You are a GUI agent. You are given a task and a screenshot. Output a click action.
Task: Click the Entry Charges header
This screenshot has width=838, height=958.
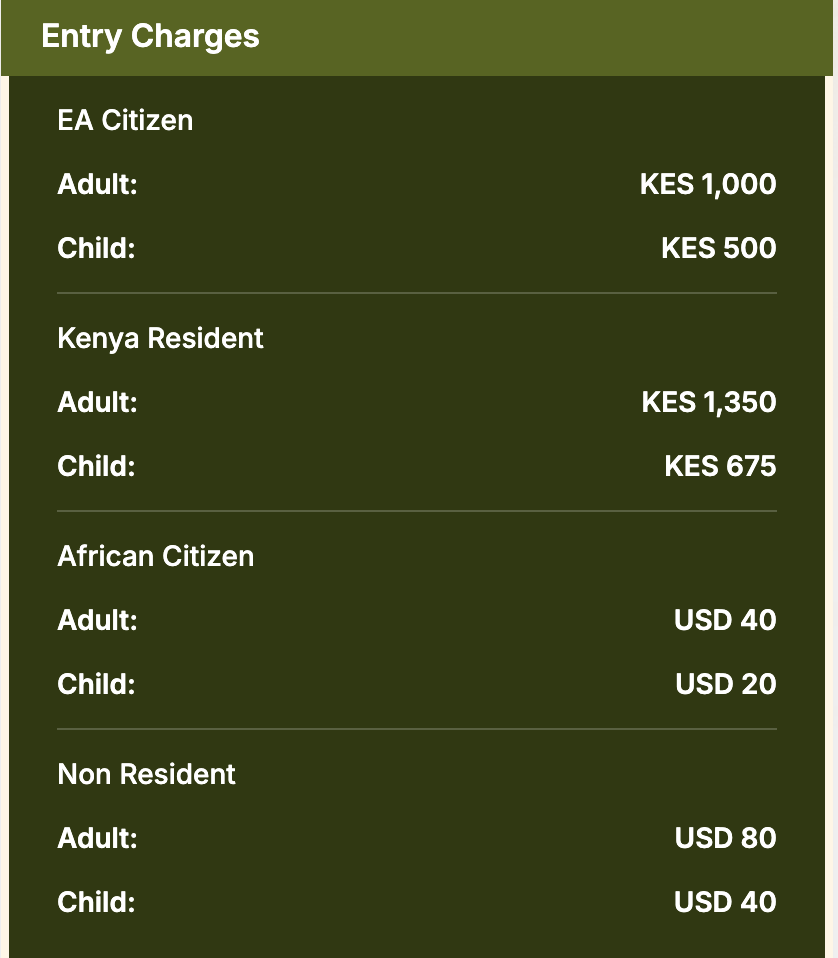click(150, 37)
